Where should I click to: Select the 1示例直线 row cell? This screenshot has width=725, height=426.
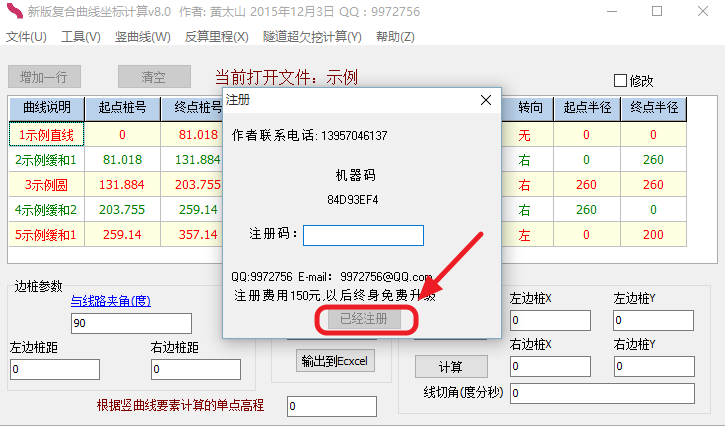click(x=47, y=135)
